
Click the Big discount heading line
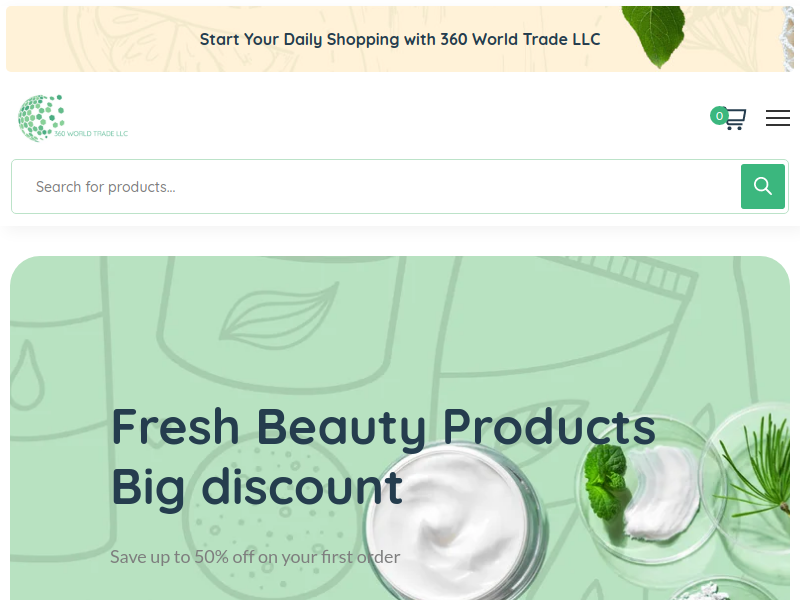pos(257,487)
